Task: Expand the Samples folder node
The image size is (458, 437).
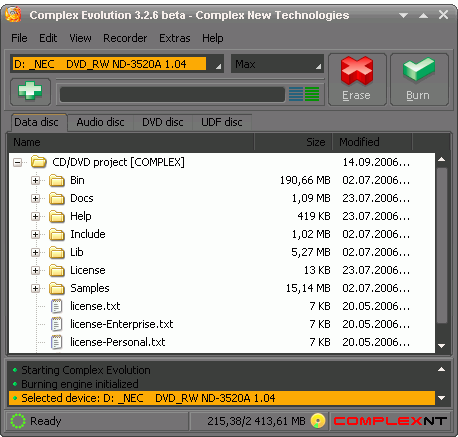Action: point(35,289)
